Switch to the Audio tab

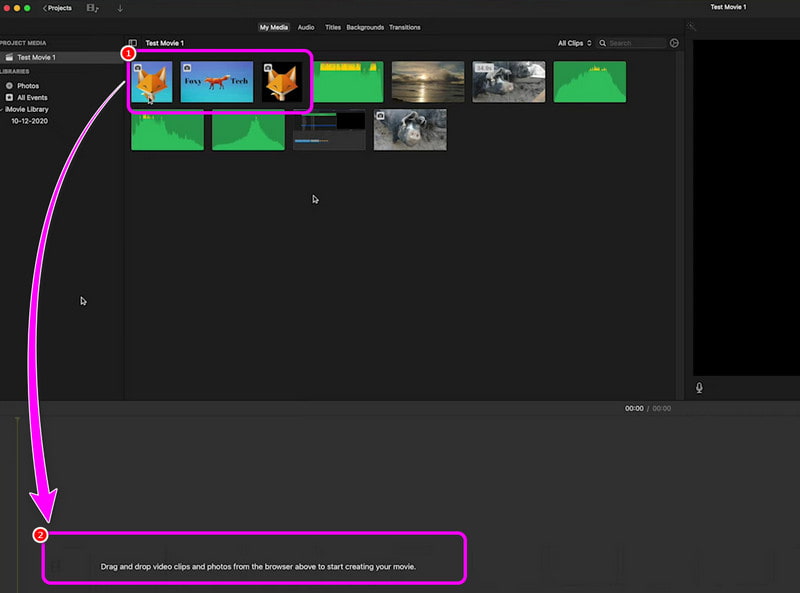(x=306, y=27)
